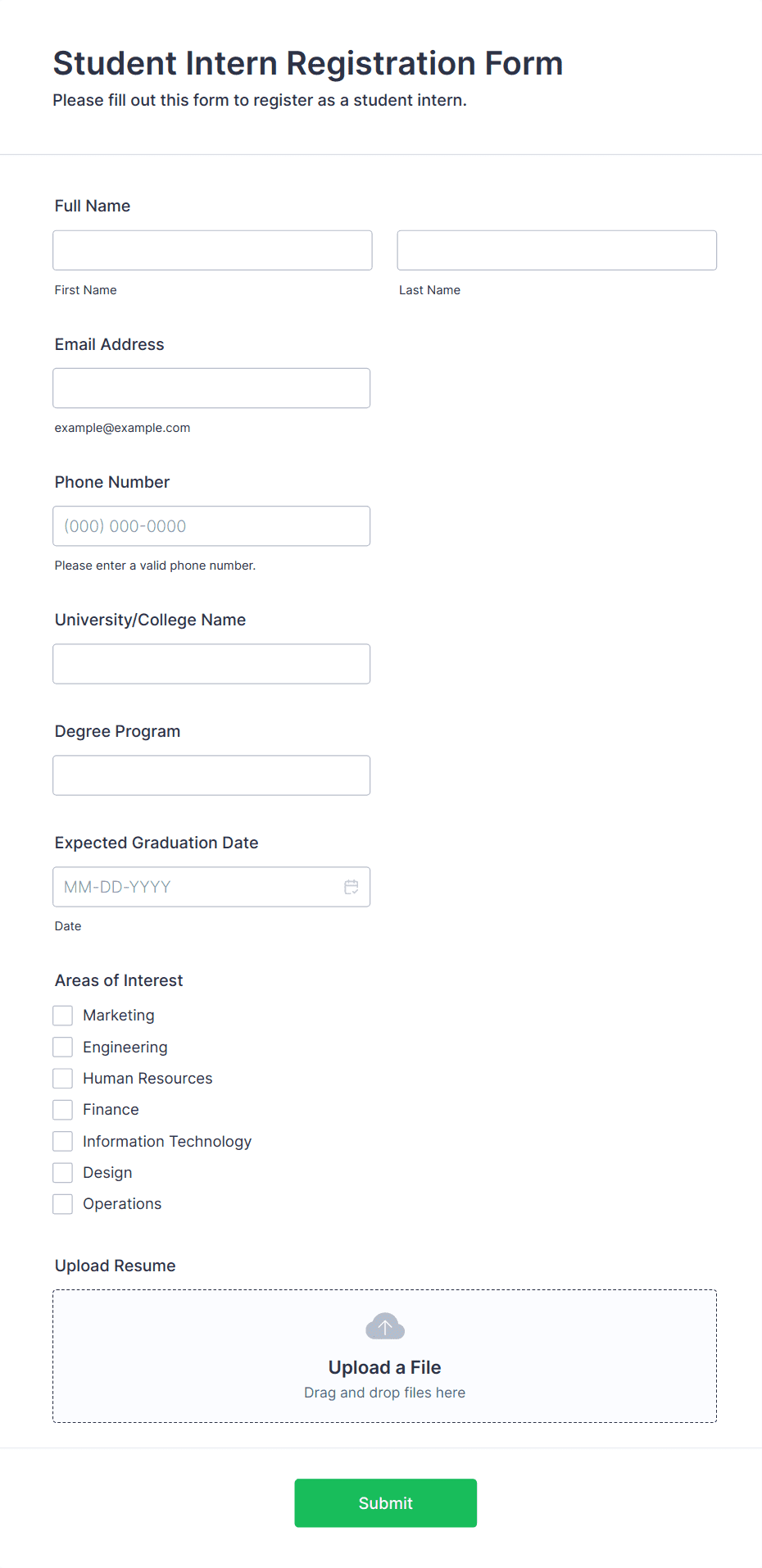Focus the Email Address field

211,388
